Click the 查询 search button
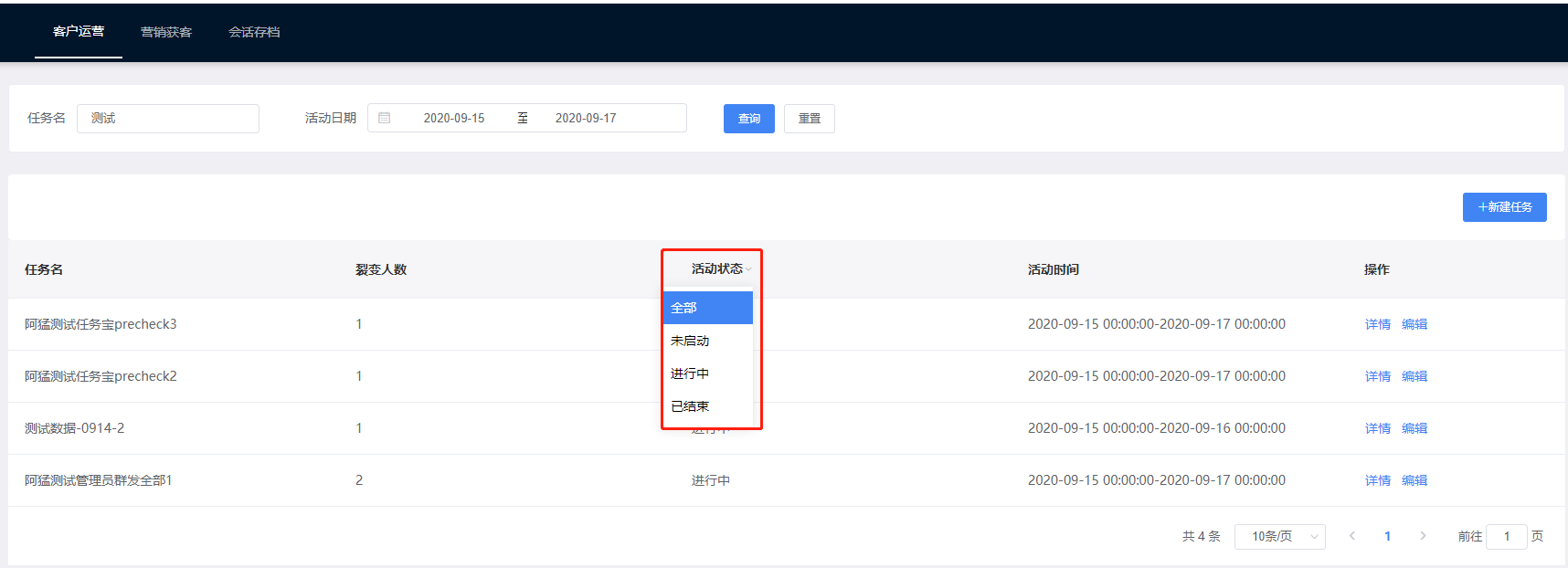 point(748,119)
